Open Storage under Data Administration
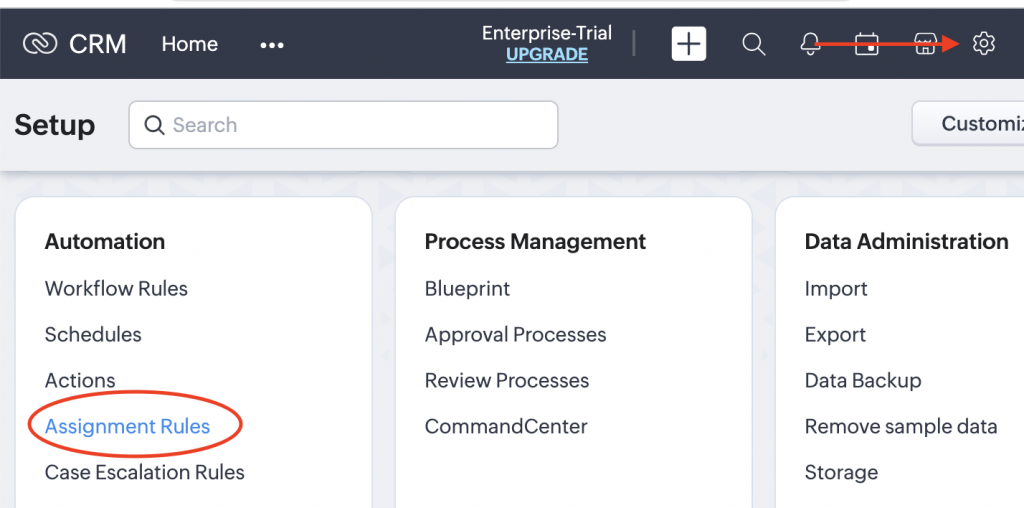This screenshot has width=1024, height=508. pyautogui.click(x=841, y=472)
